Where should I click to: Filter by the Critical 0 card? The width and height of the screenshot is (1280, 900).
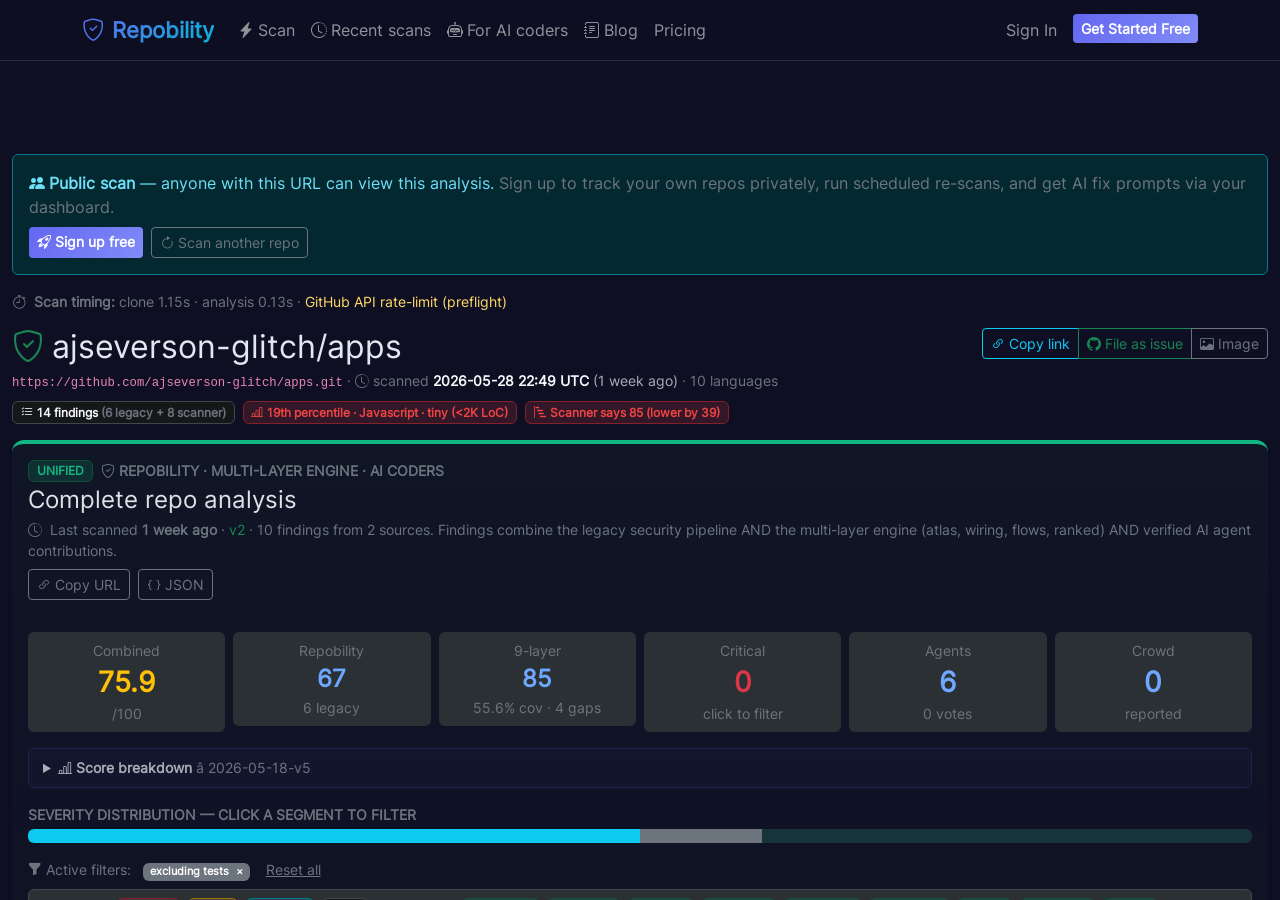742,682
